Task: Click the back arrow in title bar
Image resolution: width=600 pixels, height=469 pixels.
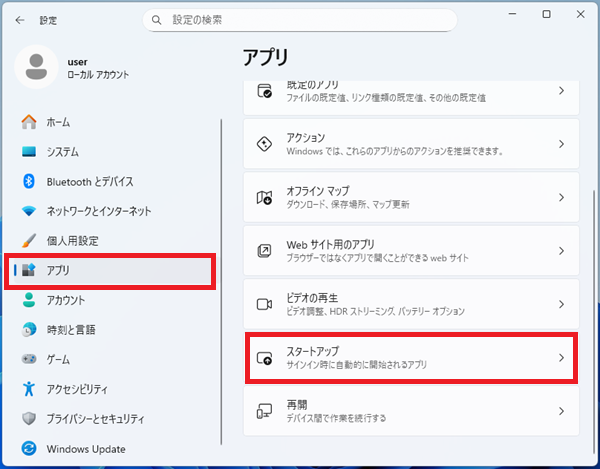Action: point(20,20)
